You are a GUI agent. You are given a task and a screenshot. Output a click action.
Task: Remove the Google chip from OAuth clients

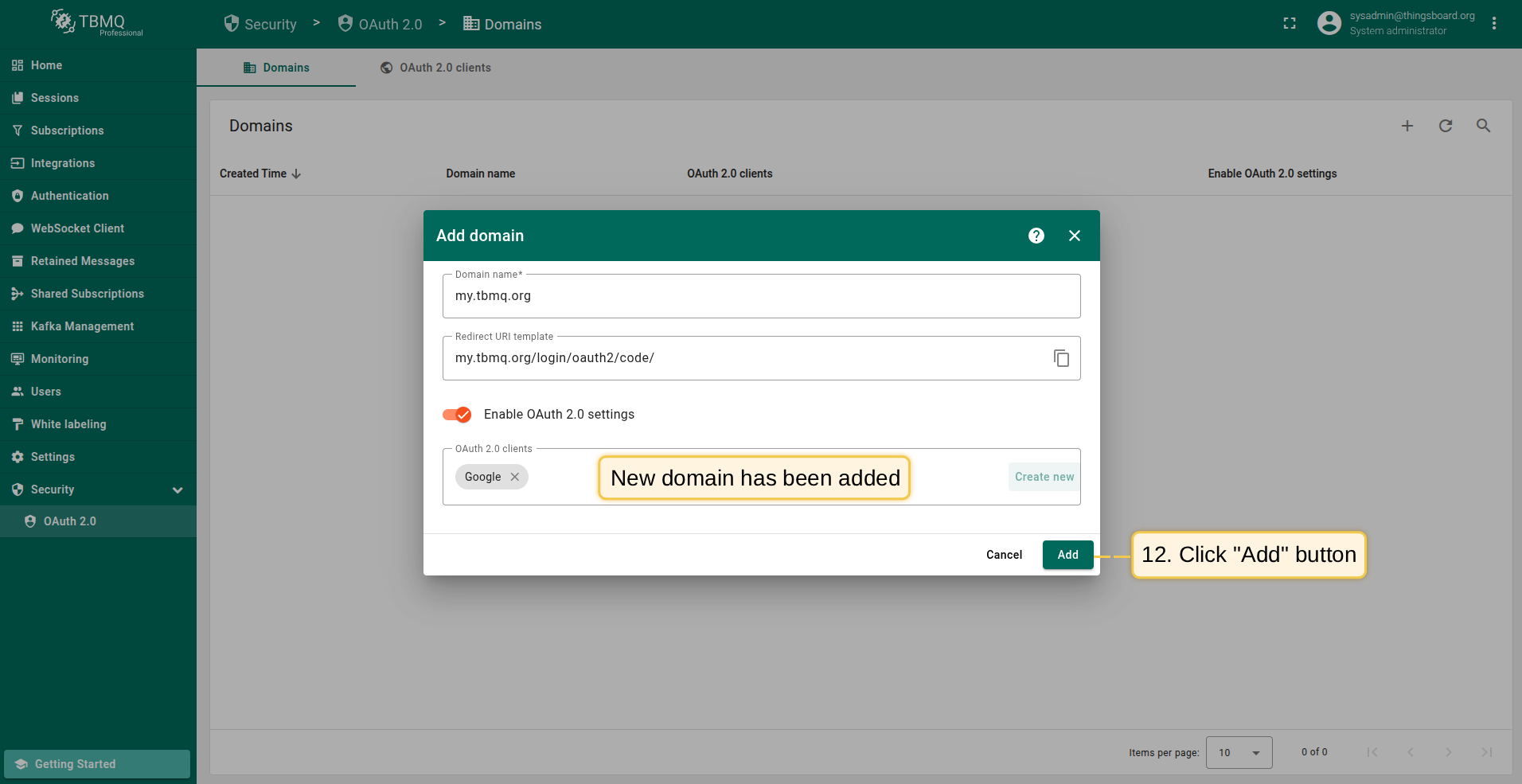pos(515,477)
